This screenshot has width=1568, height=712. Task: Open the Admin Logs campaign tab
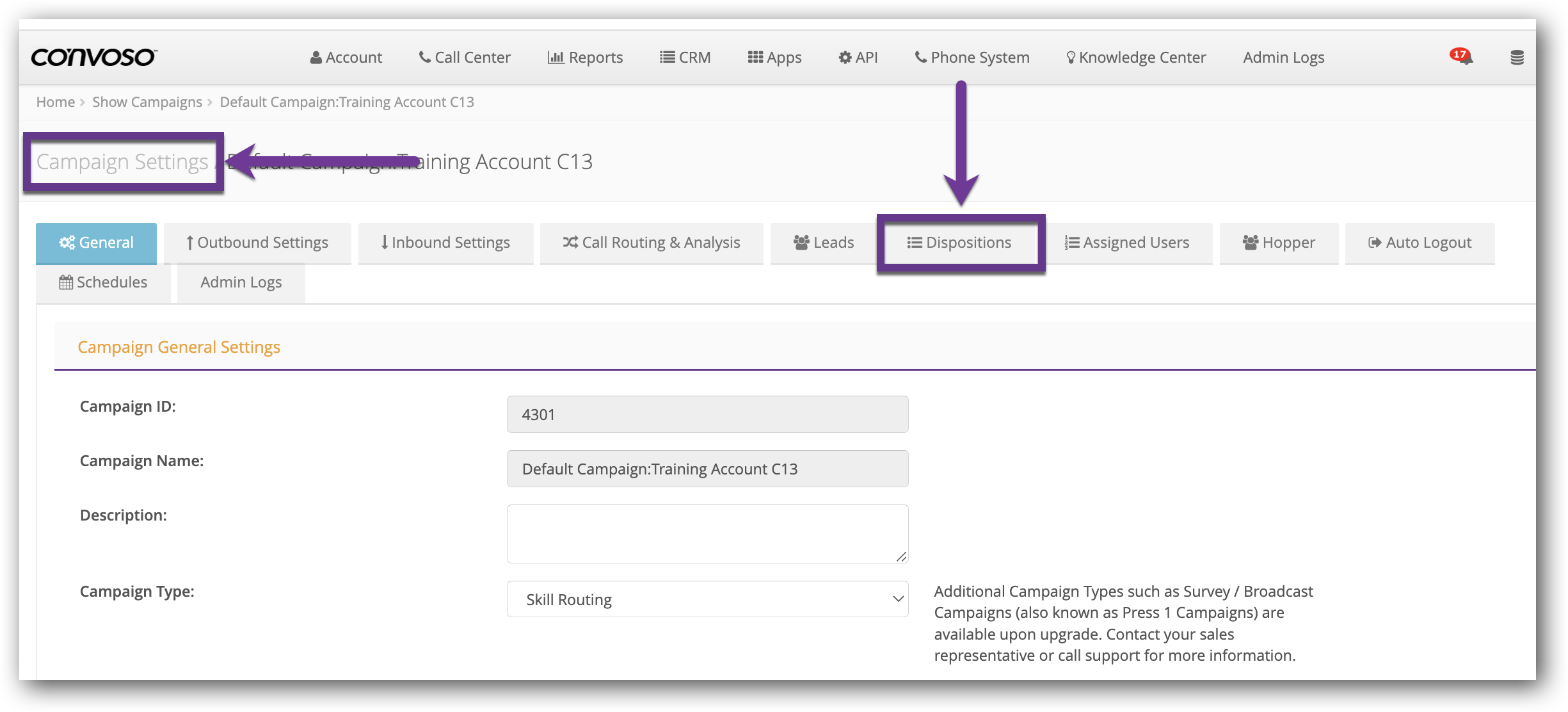[x=241, y=282]
